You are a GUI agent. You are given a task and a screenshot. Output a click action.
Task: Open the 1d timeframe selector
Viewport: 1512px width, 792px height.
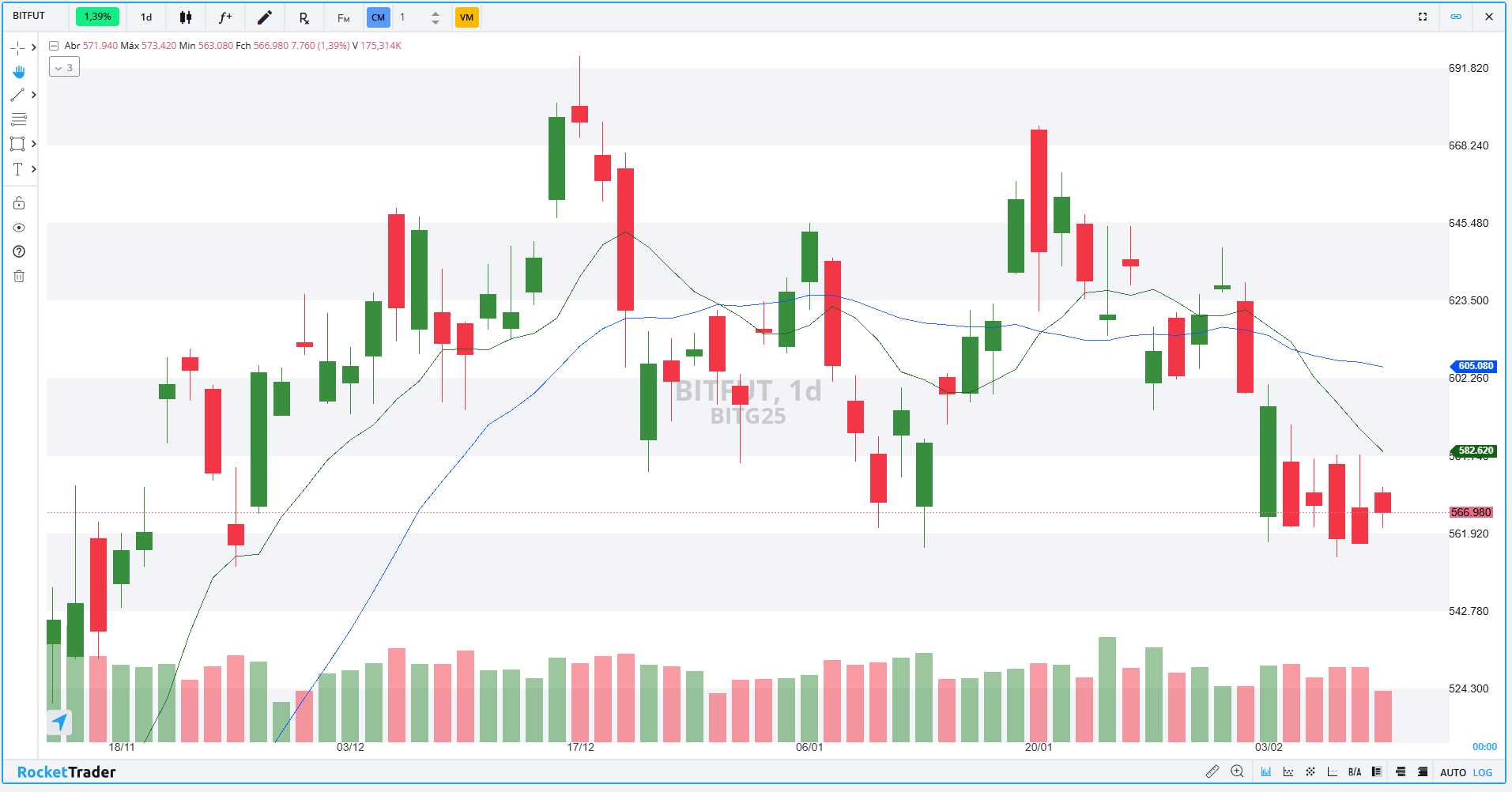[146, 17]
